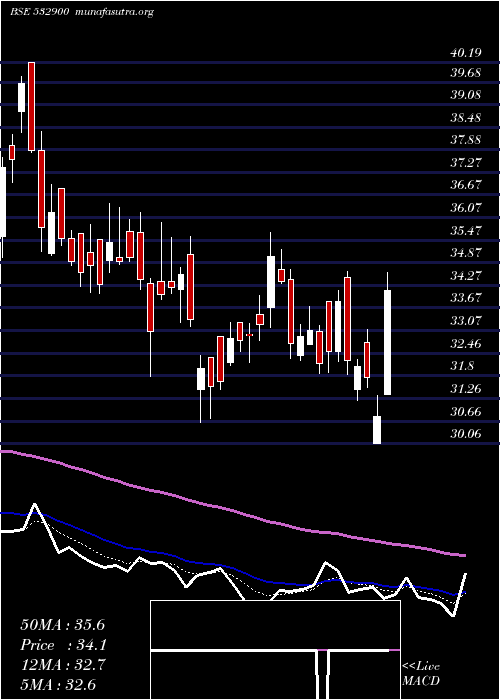
Task: Click the '5MA : 32.6' legend entry
Action: click(58, 685)
